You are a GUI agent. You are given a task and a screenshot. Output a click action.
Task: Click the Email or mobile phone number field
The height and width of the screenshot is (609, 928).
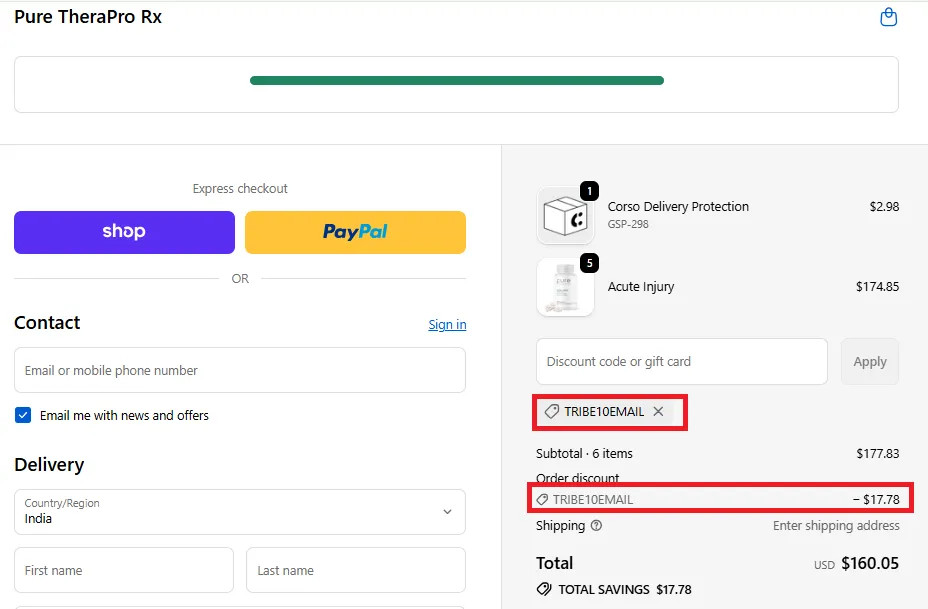[240, 370]
